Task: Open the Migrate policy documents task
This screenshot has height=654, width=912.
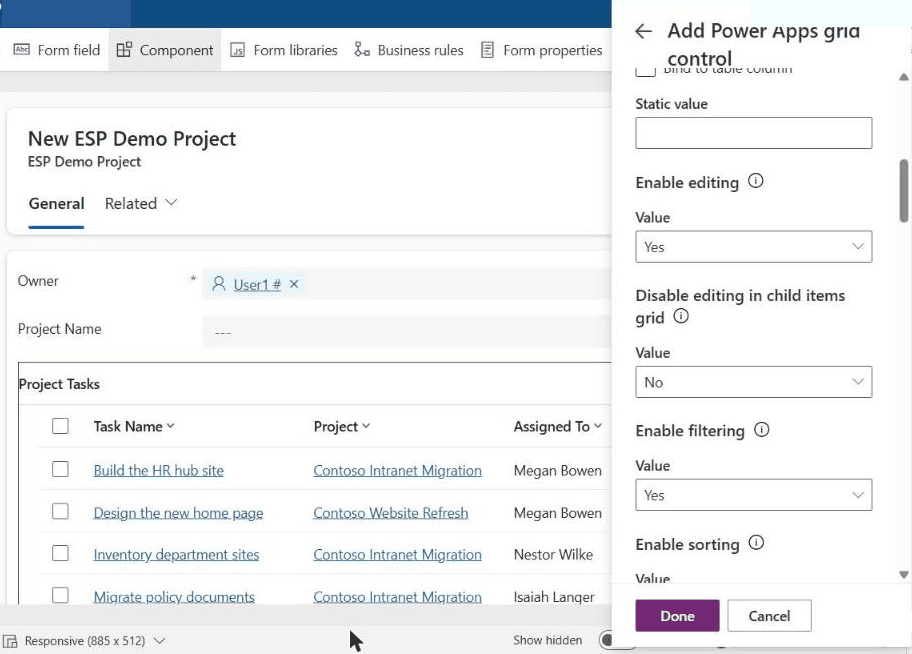Action: (174, 596)
